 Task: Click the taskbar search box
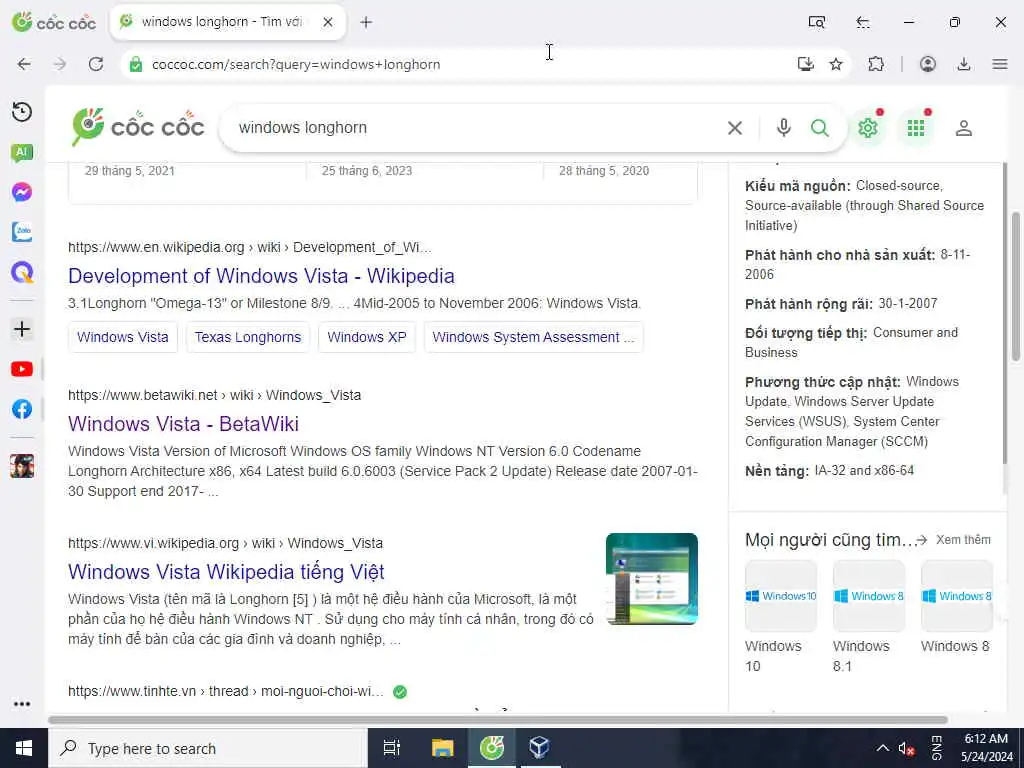click(208, 748)
